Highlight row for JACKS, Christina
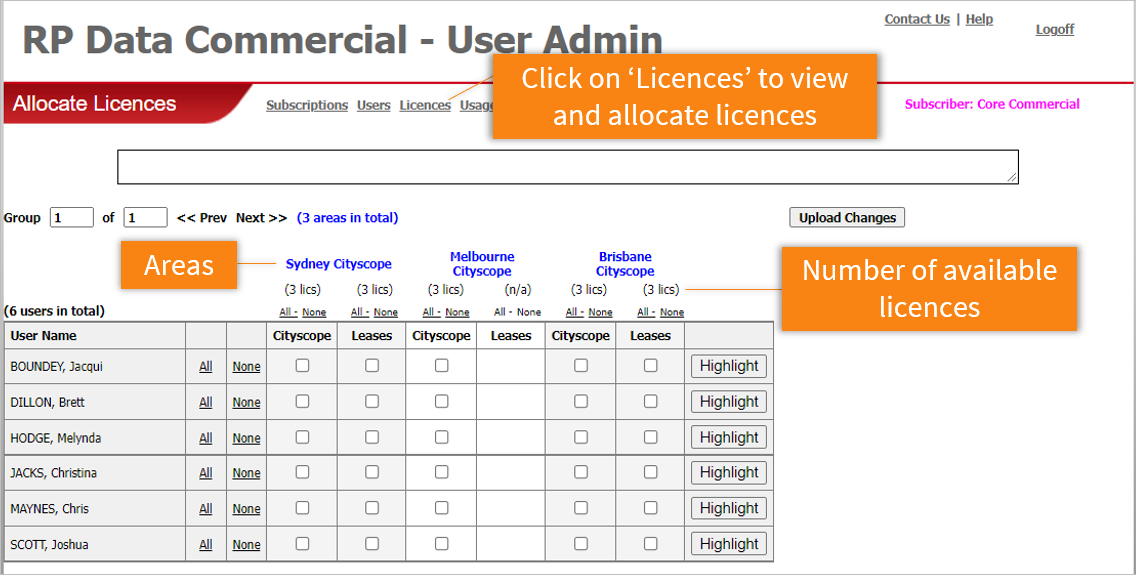This screenshot has width=1136, height=575. pos(729,473)
